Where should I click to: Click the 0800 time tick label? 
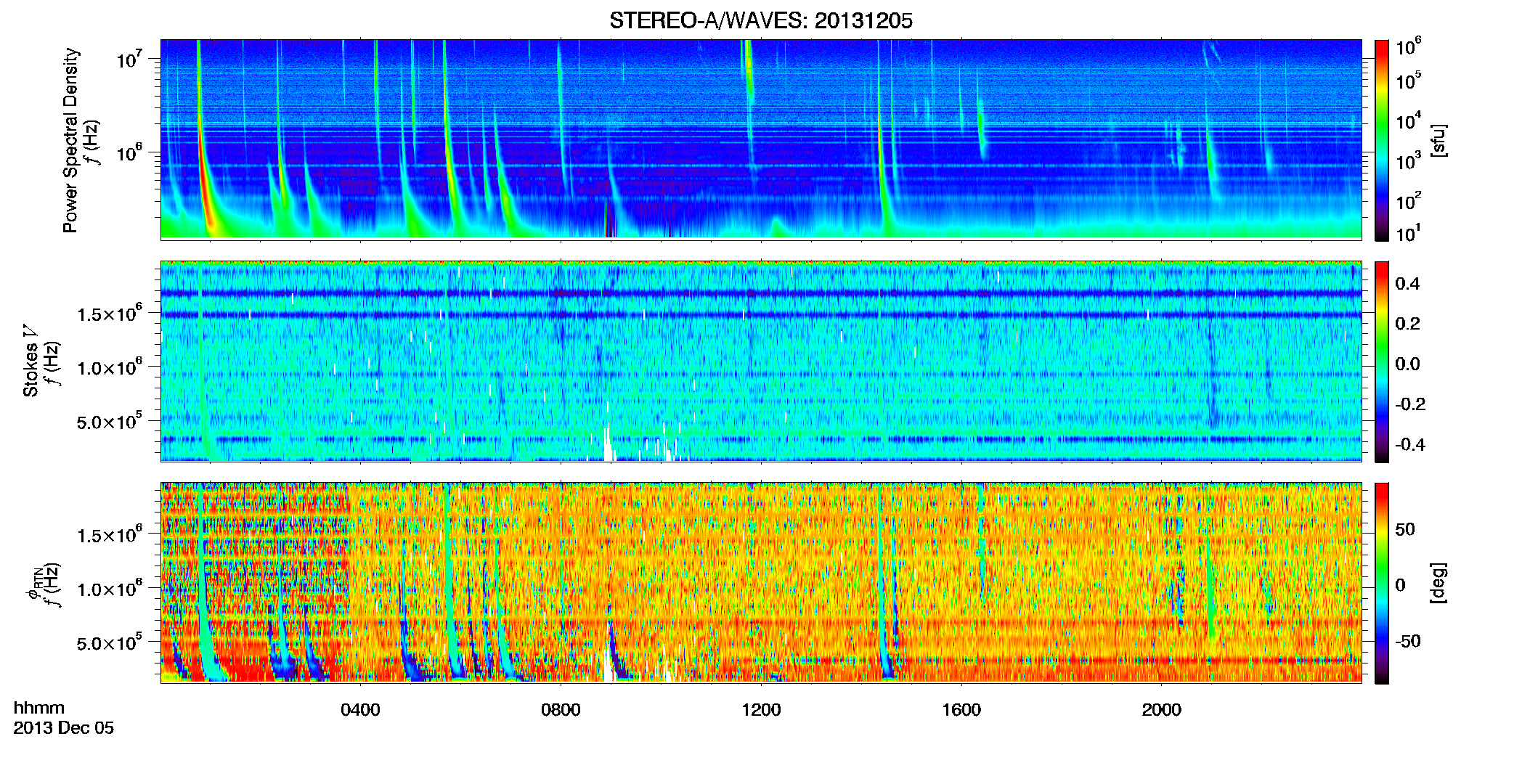561,710
